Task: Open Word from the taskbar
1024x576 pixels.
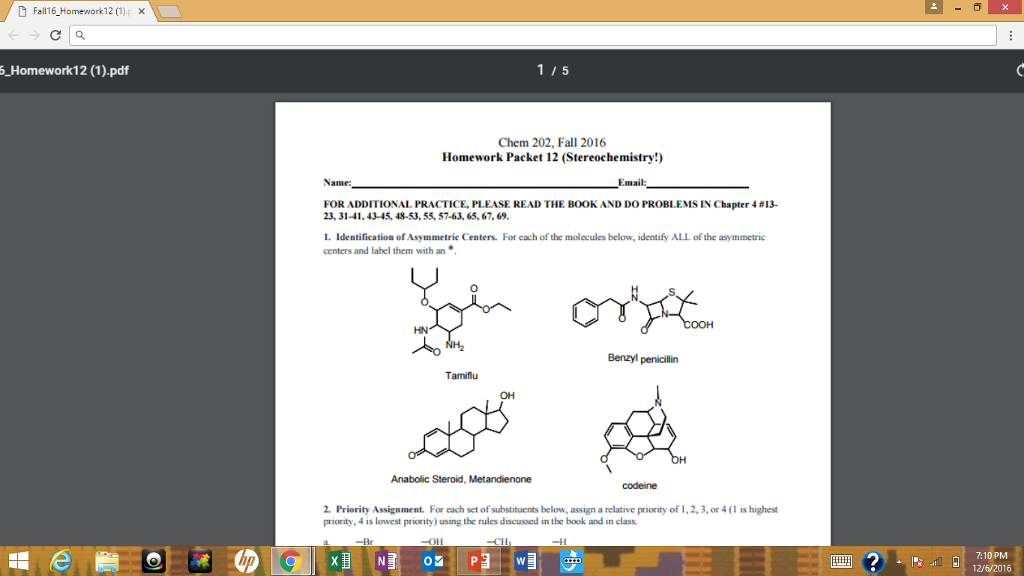Action: [525, 561]
